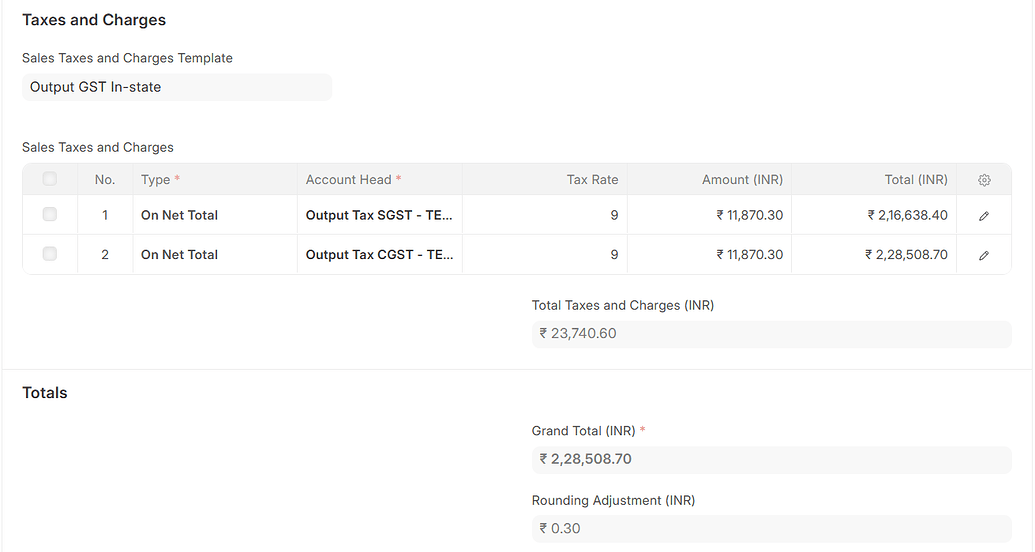This screenshot has height=552, width=1035.
Task: Click Grand Total (INR) label
Action: (x=584, y=431)
